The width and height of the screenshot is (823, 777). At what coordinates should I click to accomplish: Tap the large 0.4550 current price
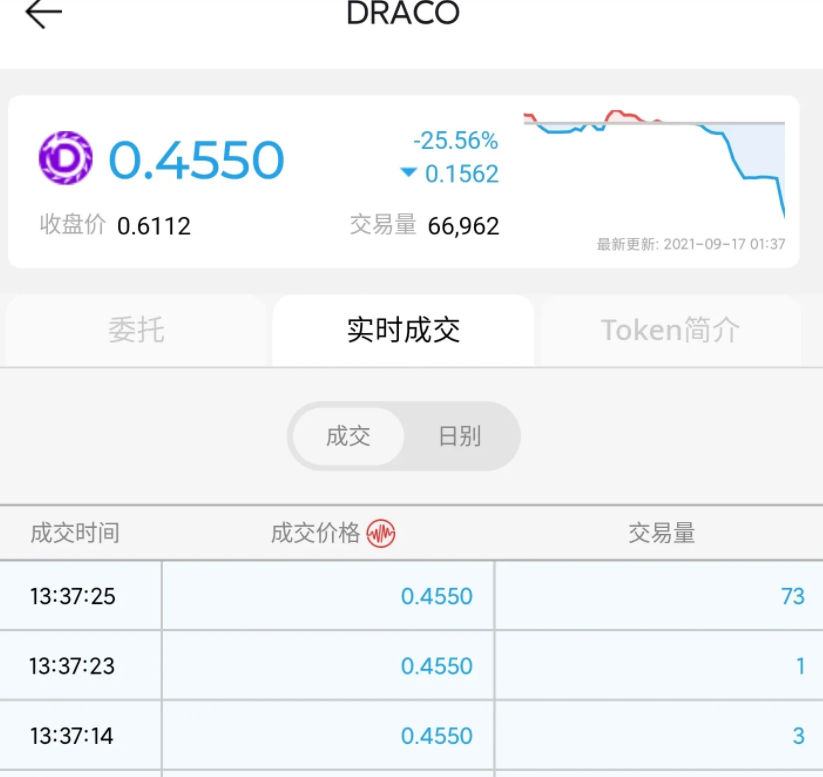coord(196,160)
